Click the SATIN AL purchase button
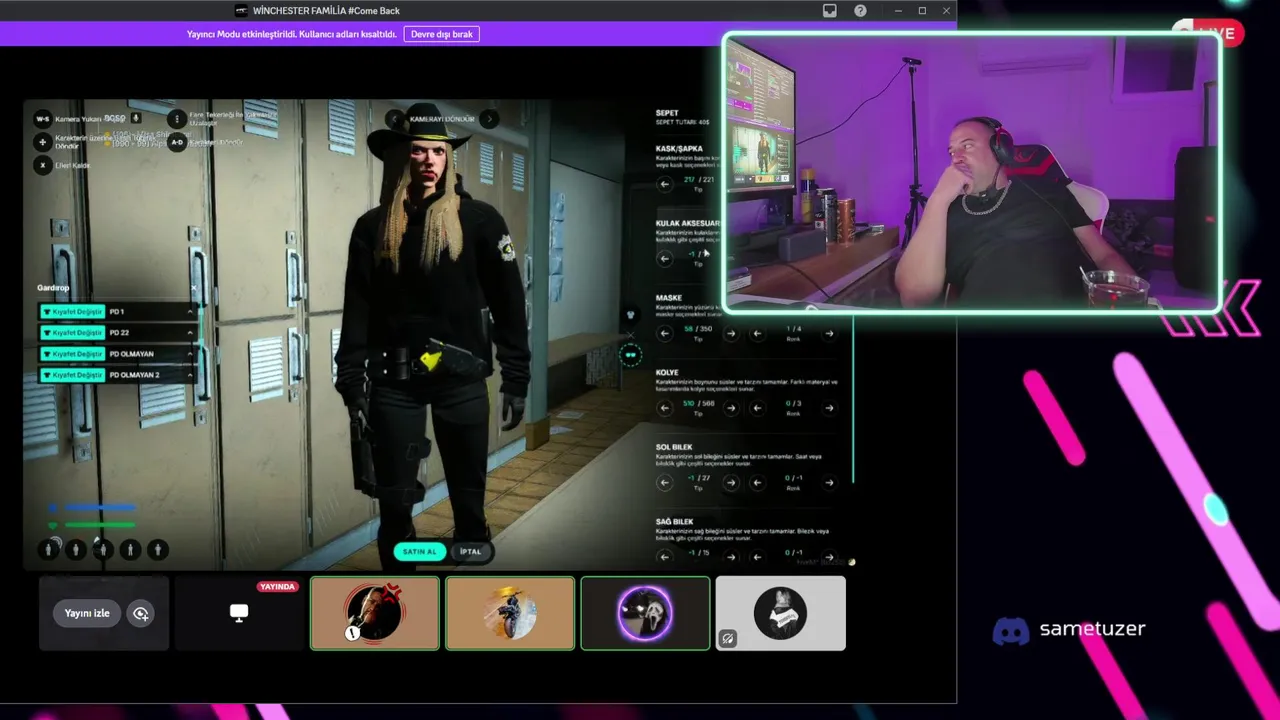This screenshot has width=1280, height=720. click(419, 551)
